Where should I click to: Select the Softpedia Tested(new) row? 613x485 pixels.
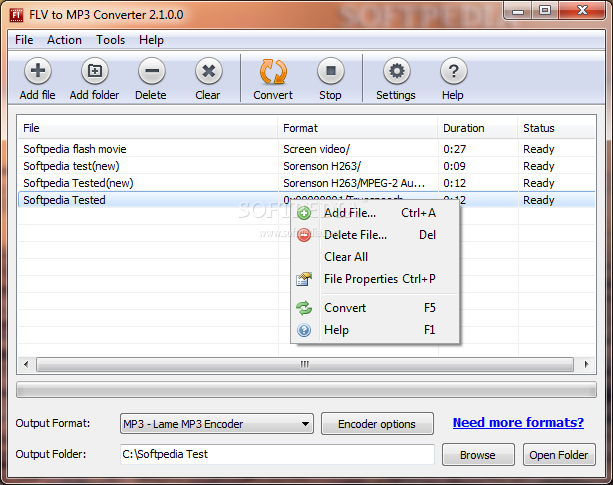coord(306,183)
